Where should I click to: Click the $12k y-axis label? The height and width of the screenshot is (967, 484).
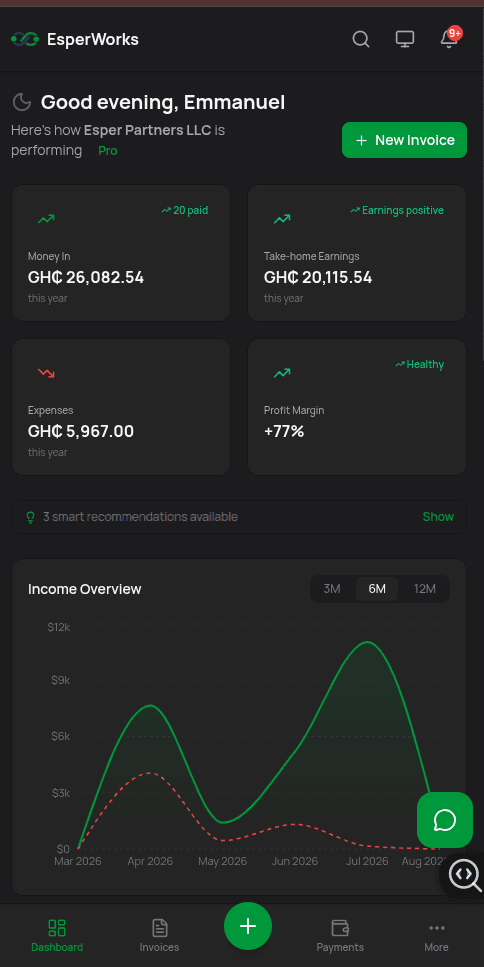tap(59, 627)
